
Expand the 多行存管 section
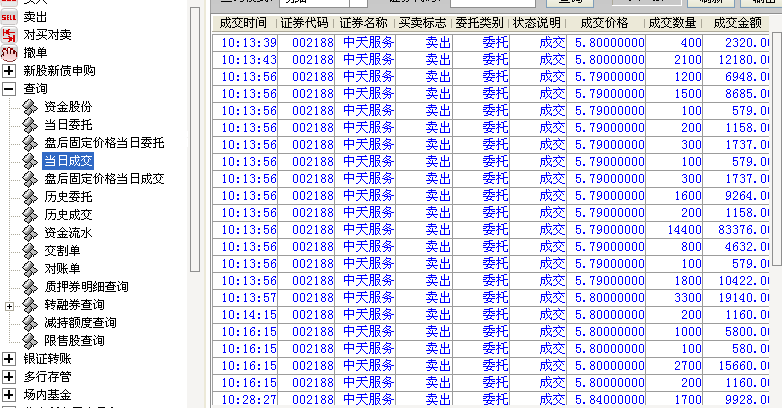[8, 377]
